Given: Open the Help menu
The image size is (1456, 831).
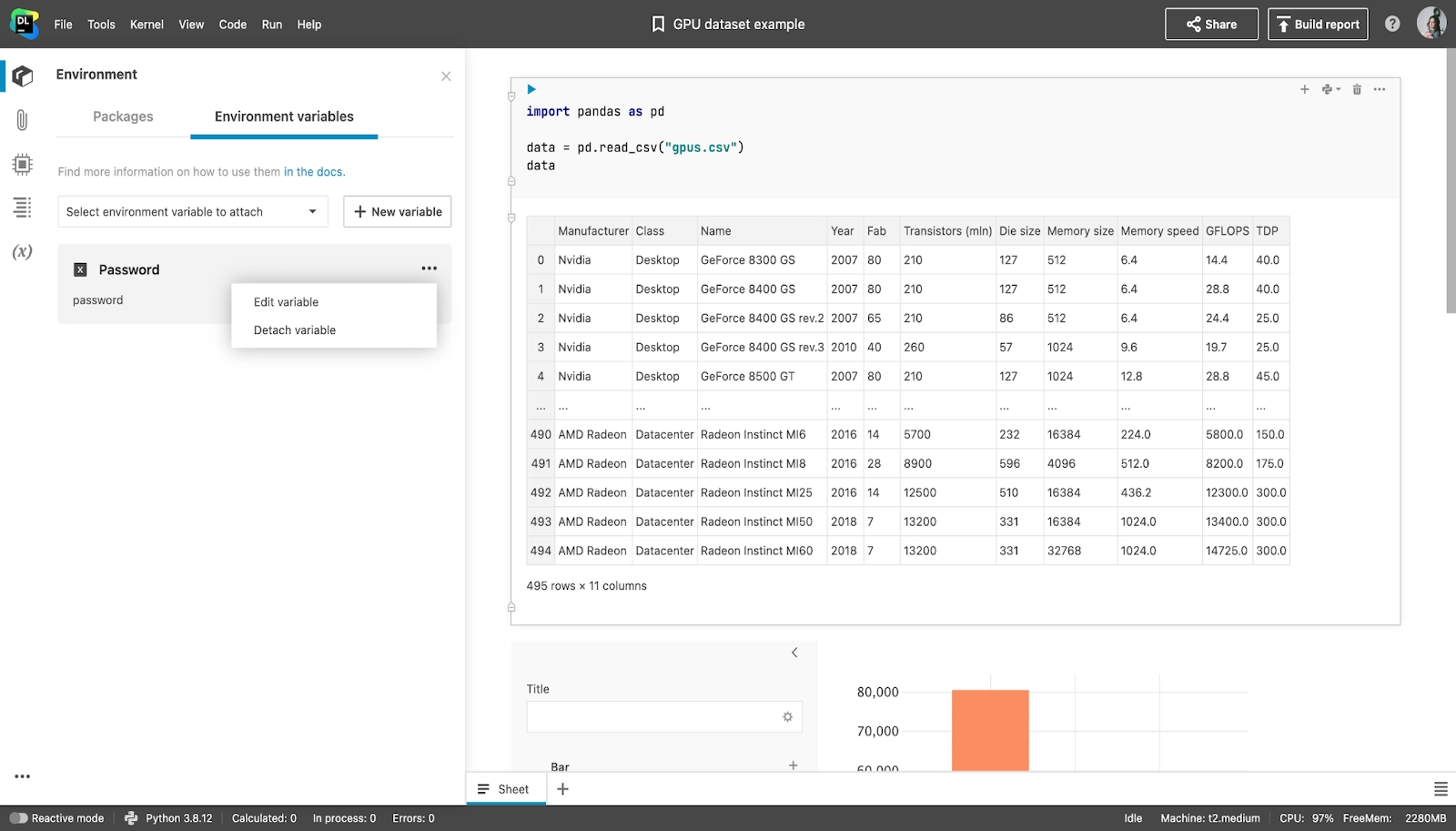Looking at the screenshot, I should pos(309,25).
